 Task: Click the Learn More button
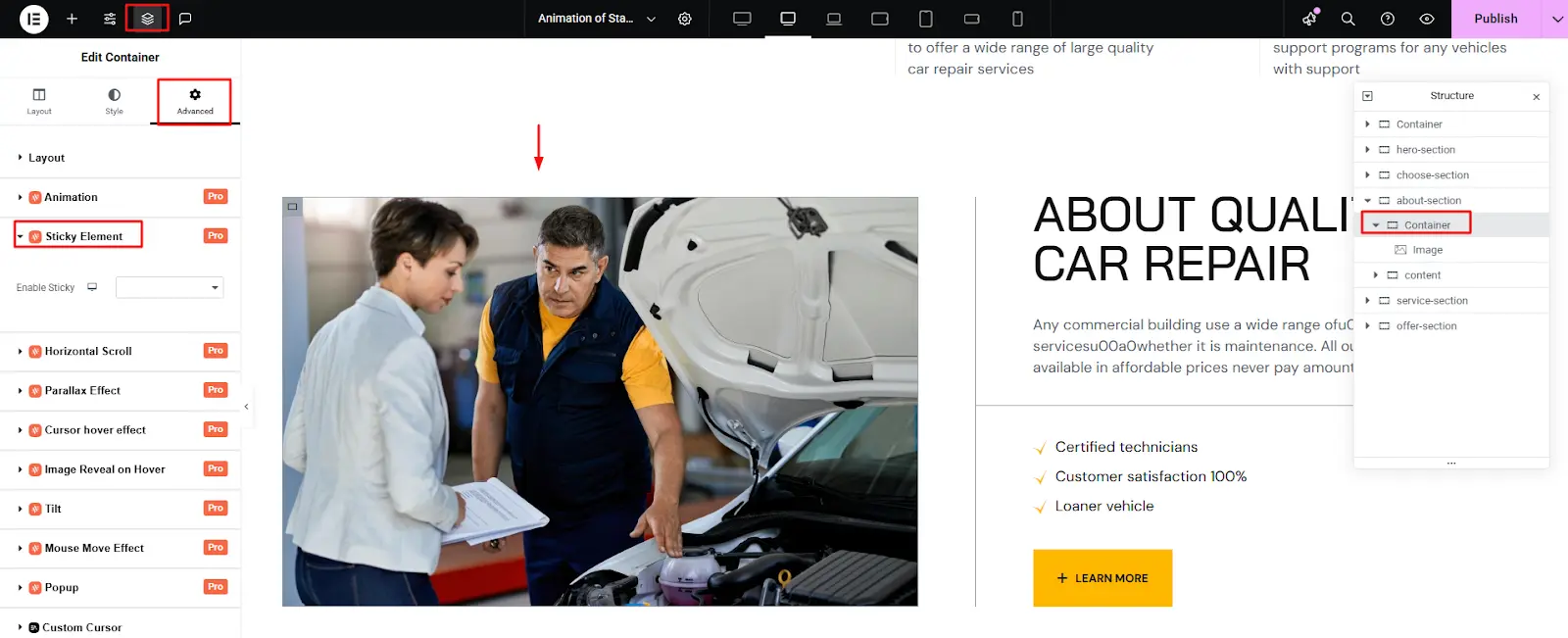[1102, 578]
